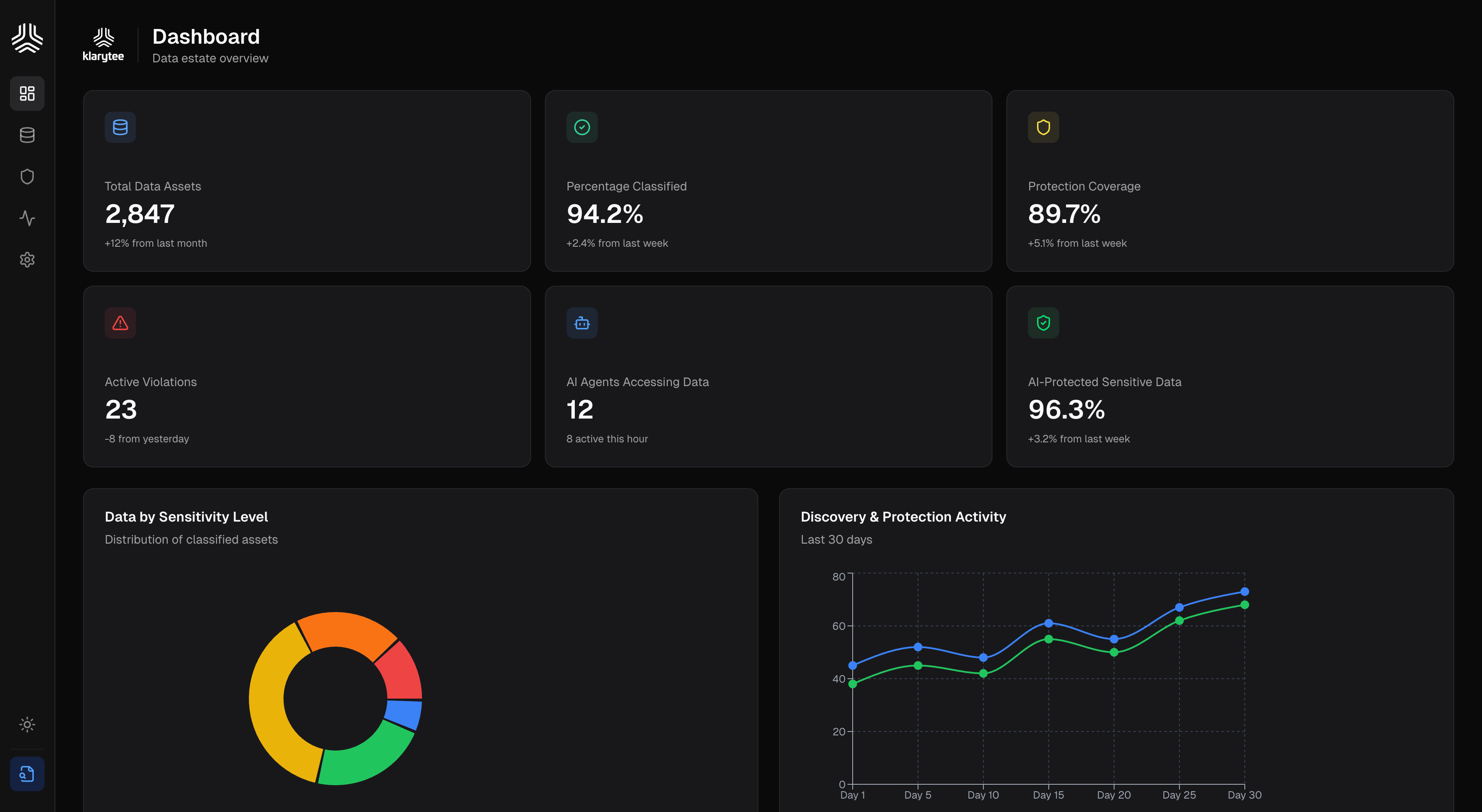
Task: Click the green data point at Day 10
Action: (983, 674)
